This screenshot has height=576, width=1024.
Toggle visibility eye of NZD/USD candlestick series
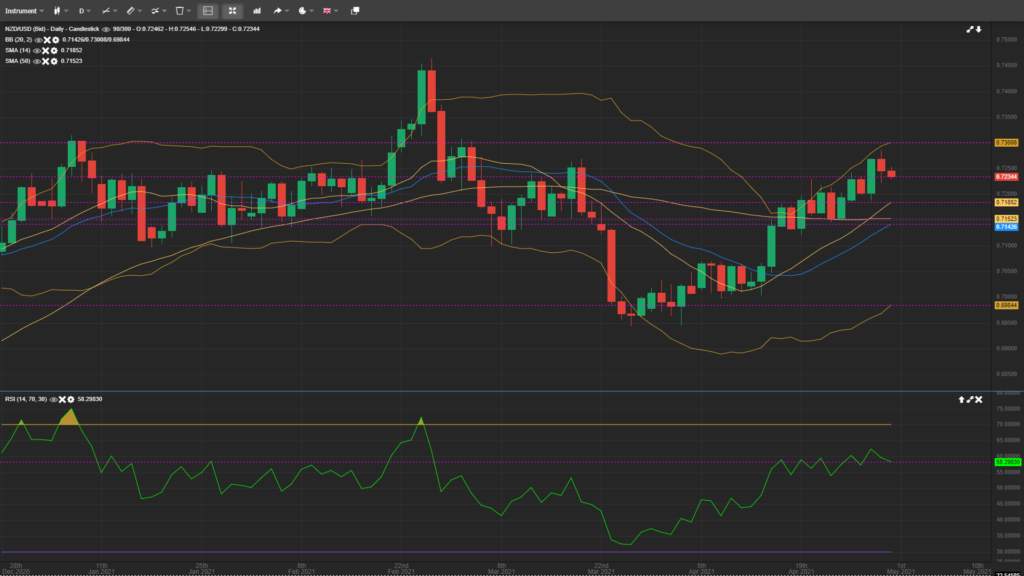pos(106,29)
